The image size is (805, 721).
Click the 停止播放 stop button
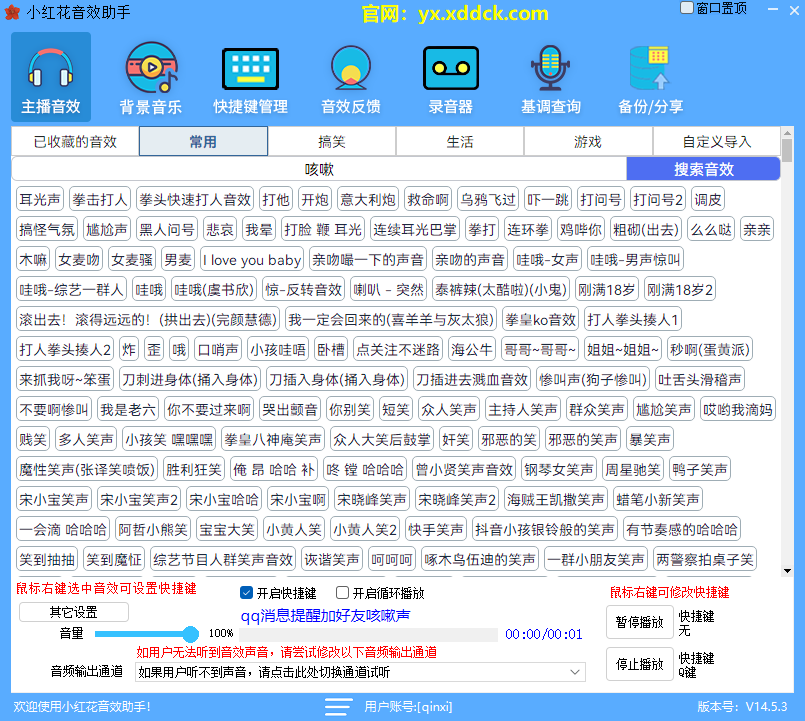(x=639, y=665)
